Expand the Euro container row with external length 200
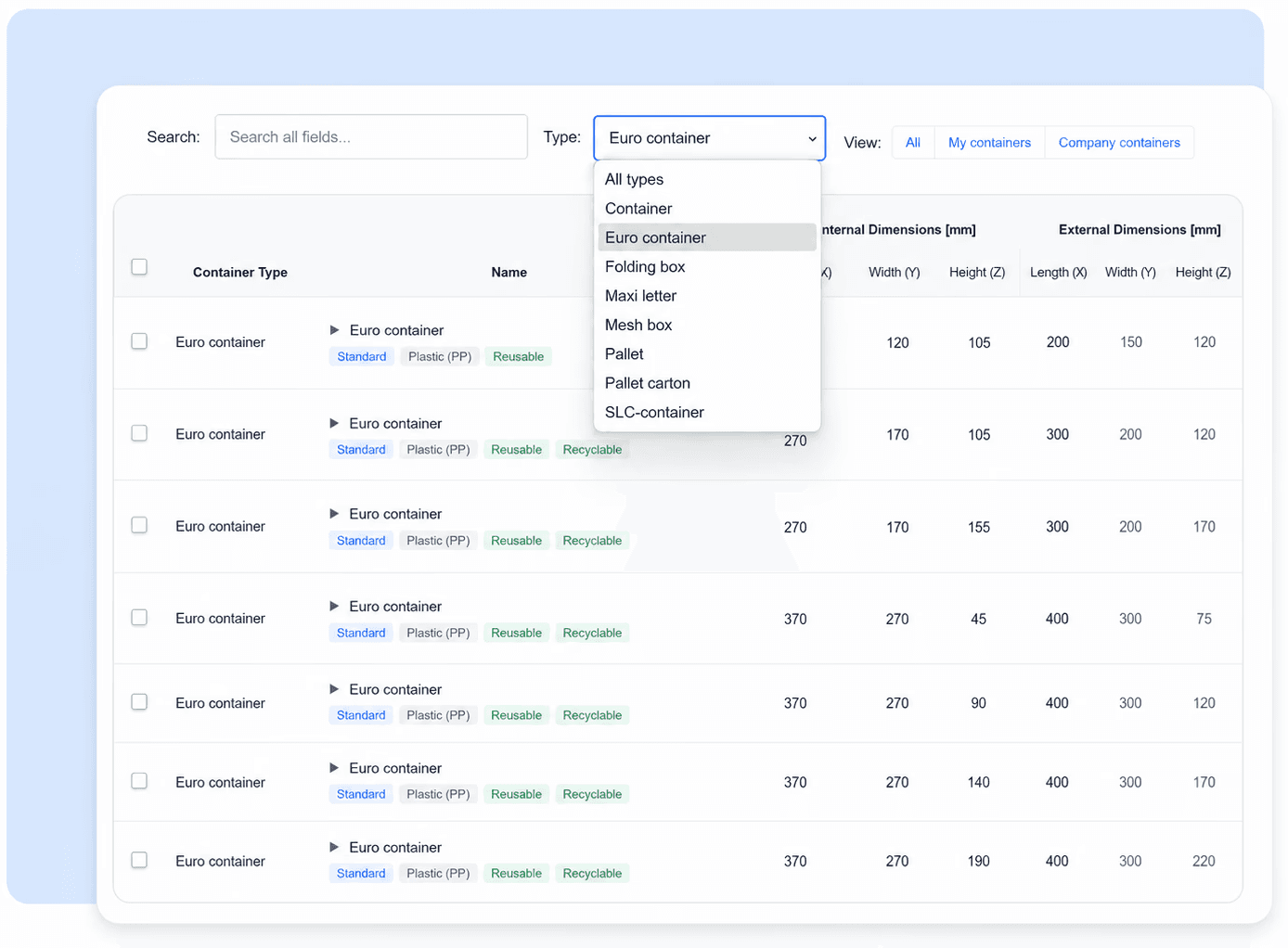1288x948 pixels. click(335, 330)
